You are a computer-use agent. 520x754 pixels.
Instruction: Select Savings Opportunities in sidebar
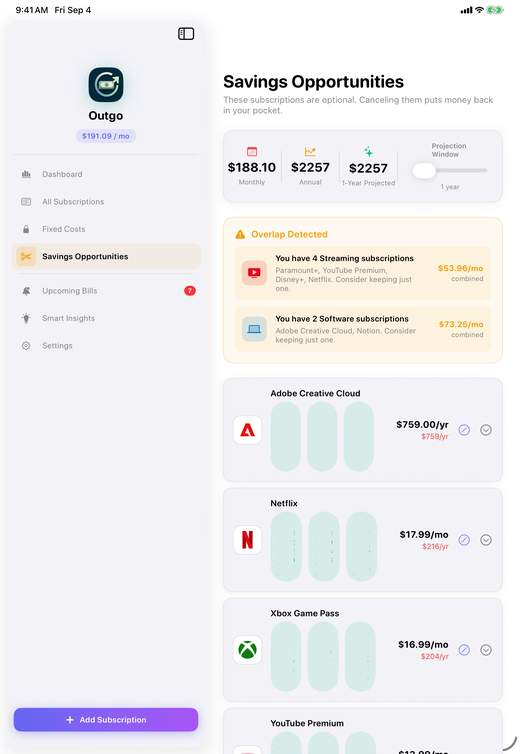106,256
